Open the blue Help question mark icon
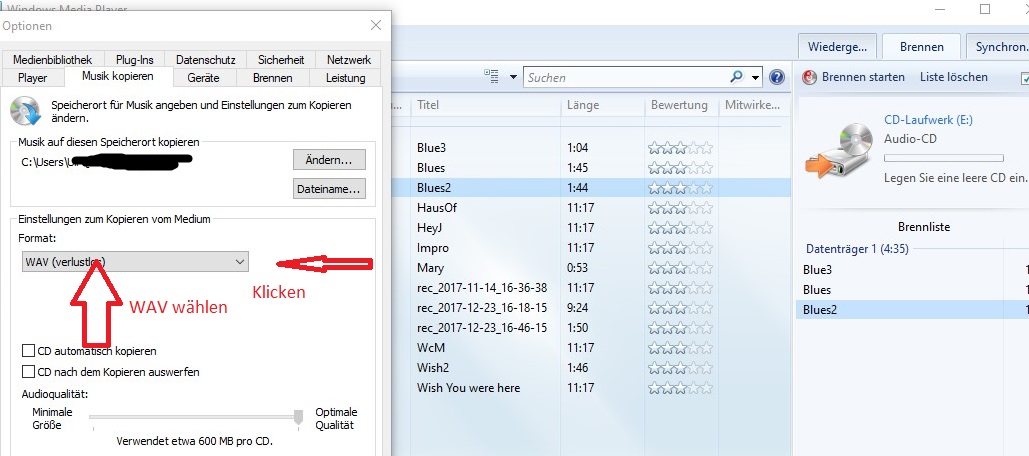The height and width of the screenshot is (456, 1029). point(777,77)
